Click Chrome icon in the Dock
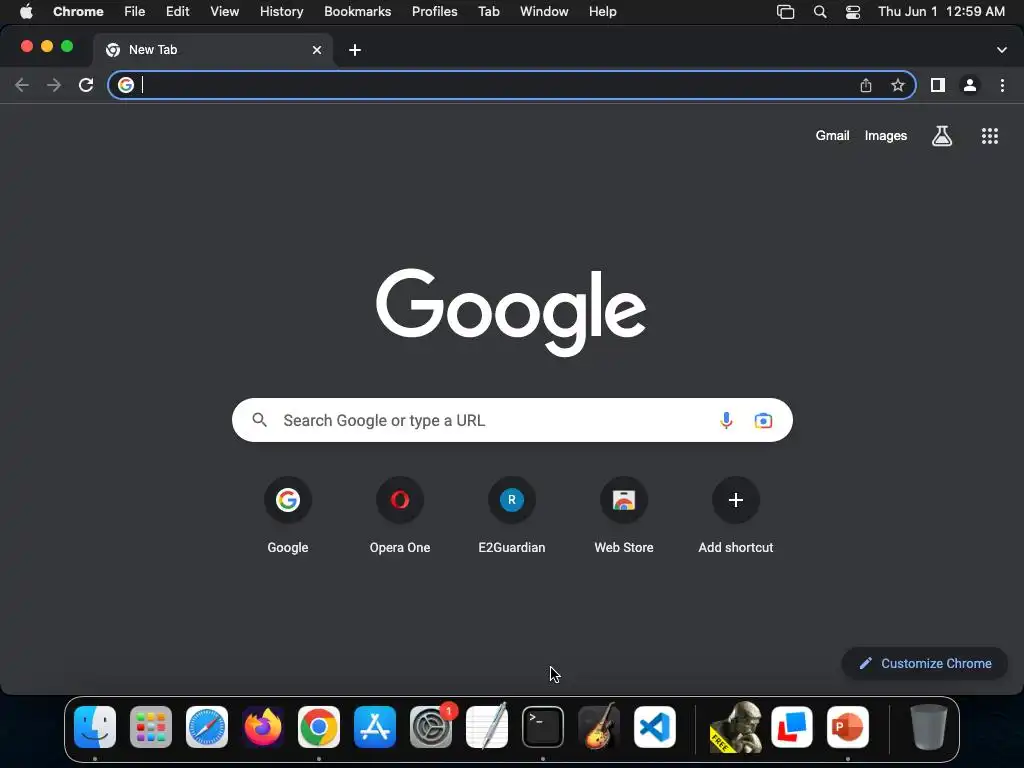Viewport: 1024px width, 768px height. click(x=319, y=727)
